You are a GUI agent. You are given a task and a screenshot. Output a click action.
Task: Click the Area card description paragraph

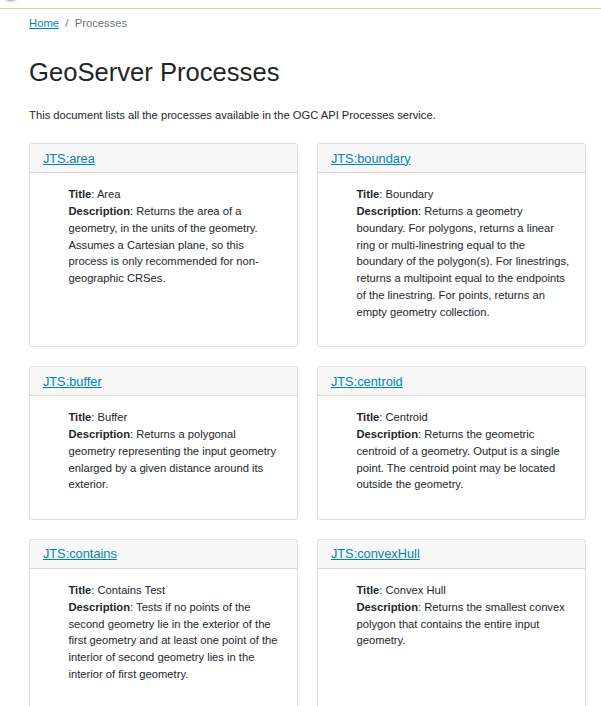(163, 244)
